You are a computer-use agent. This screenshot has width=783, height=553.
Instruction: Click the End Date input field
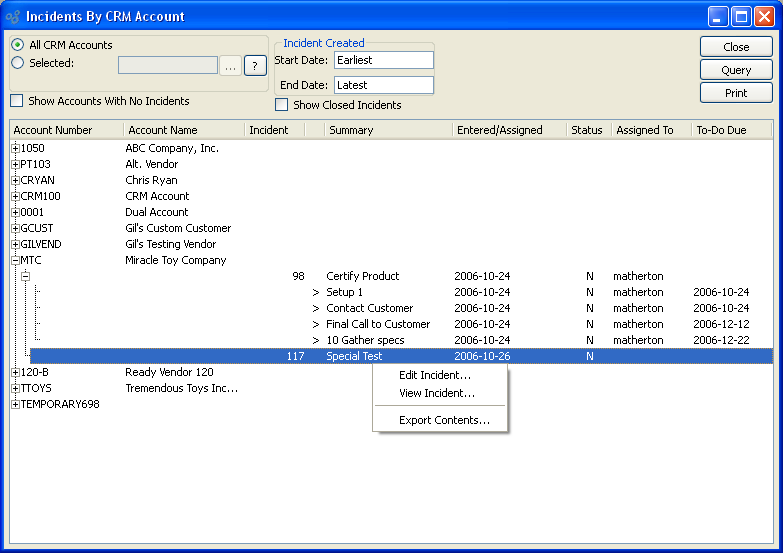pos(383,85)
